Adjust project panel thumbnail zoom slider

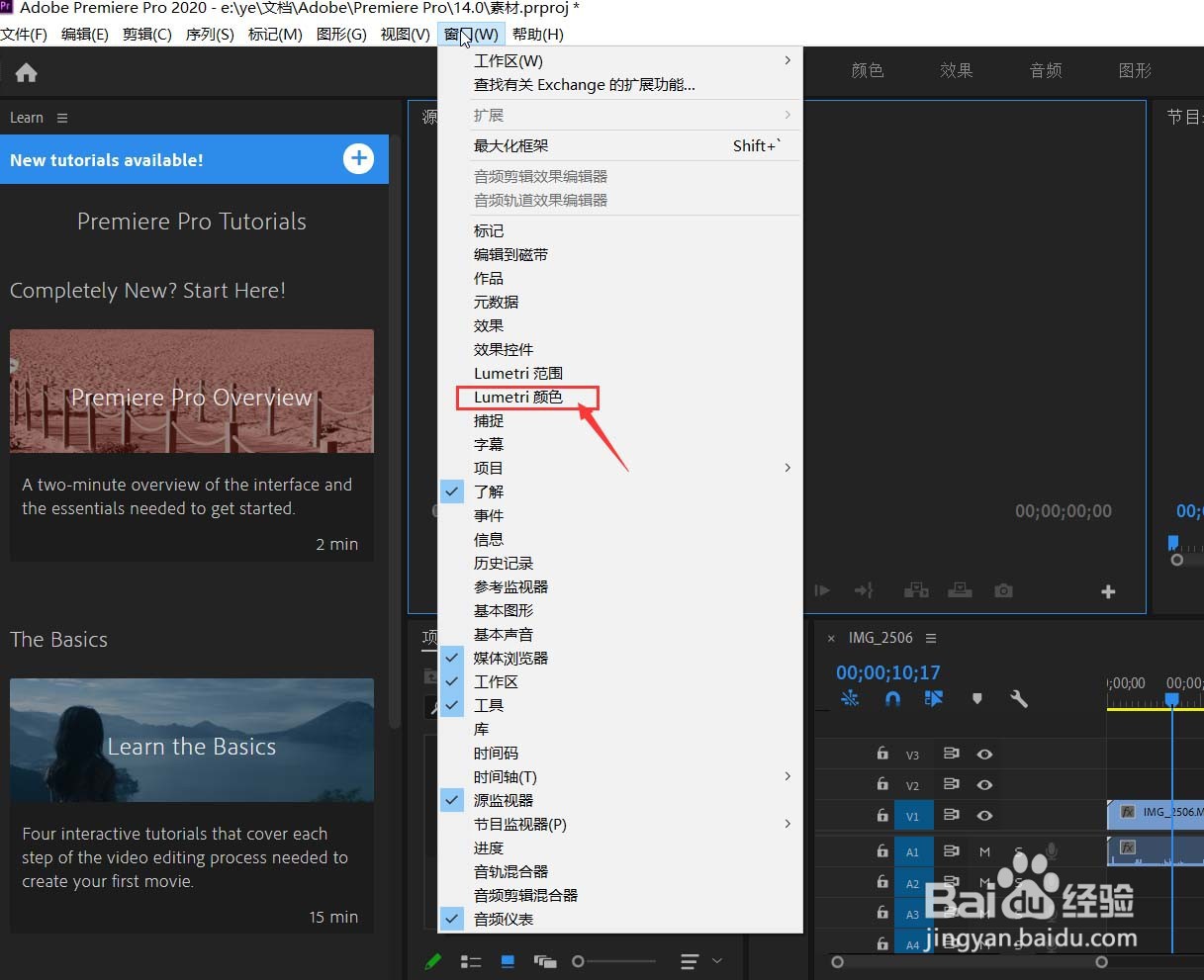click(613, 961)
